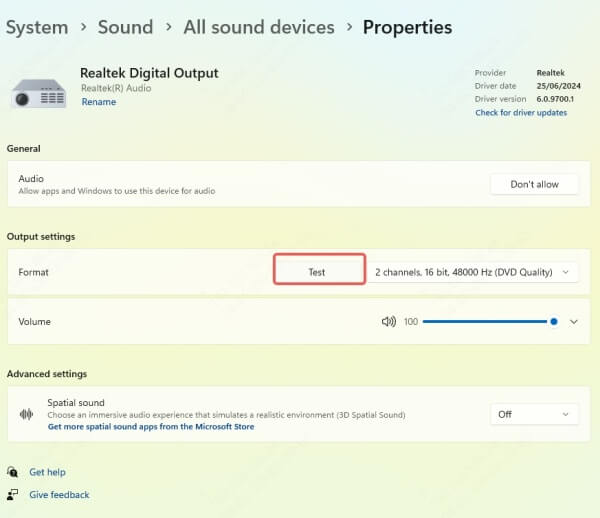Expand the Volume section chevron
600x518 pixels.
click(574, 322)
